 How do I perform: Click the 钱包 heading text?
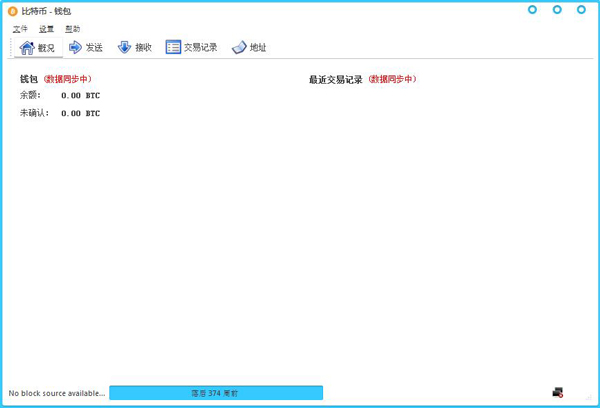point(29,79)
